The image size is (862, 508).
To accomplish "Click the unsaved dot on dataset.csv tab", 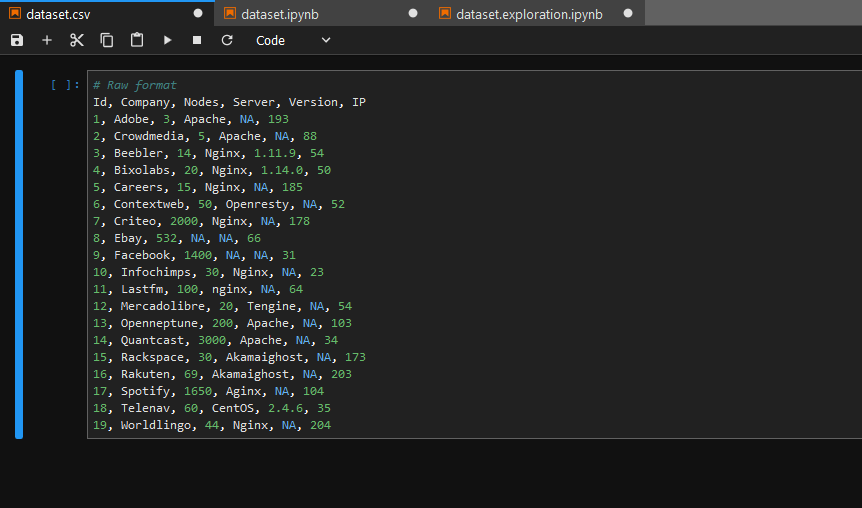I will pyautogui.click(x=198, y=13).
